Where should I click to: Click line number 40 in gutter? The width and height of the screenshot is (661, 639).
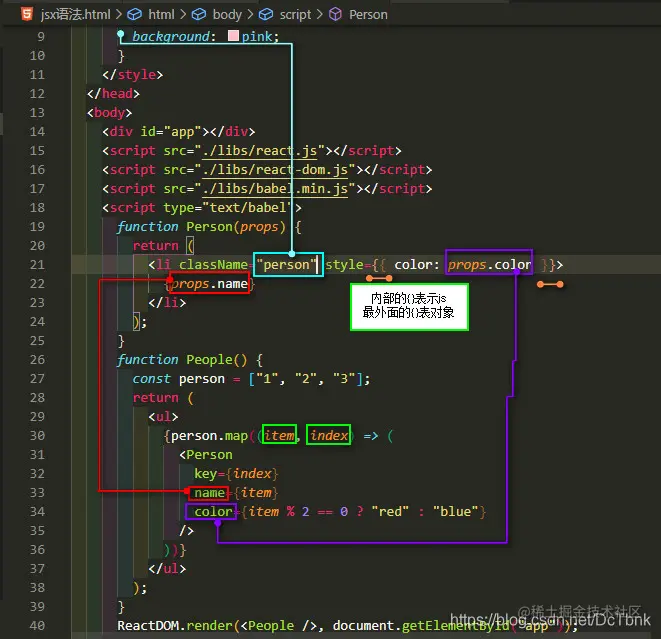(37, 626)
